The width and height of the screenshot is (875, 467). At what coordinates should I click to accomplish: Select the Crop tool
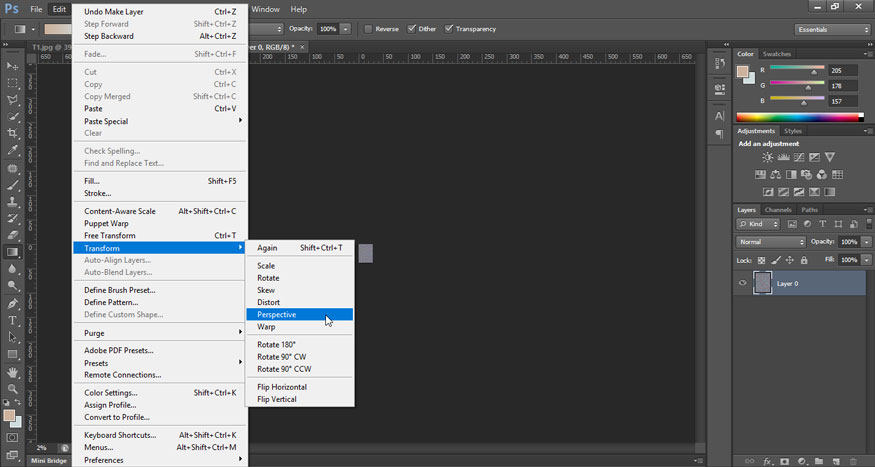click(13, 133)
